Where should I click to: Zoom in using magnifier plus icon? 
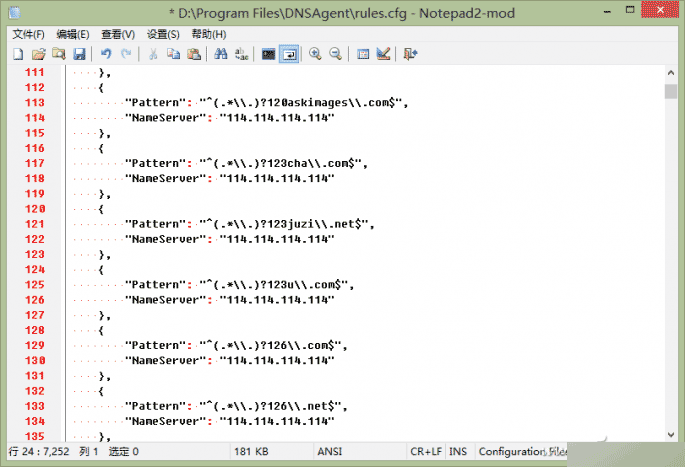click(x=315, y=54)
